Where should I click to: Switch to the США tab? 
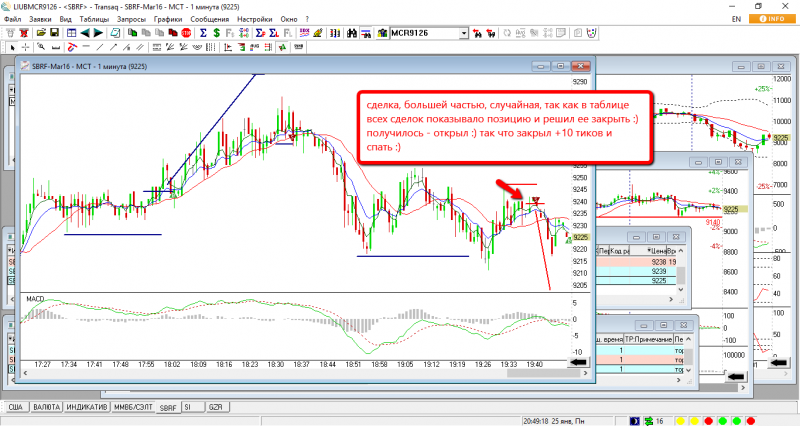tap(16, 407)
